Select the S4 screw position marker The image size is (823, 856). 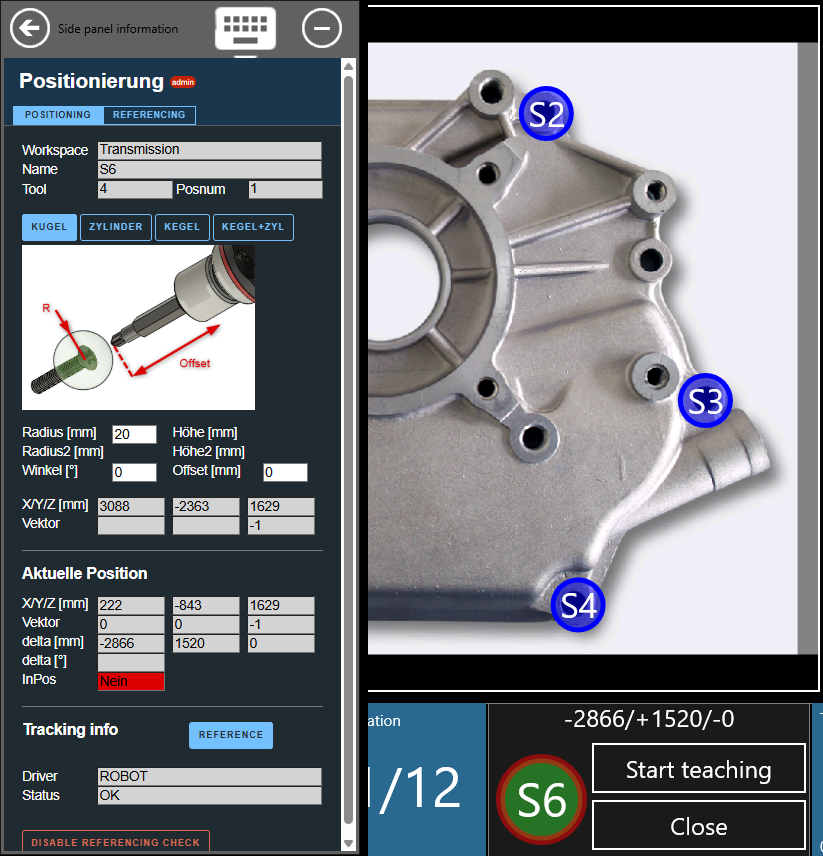pos(578,605)
